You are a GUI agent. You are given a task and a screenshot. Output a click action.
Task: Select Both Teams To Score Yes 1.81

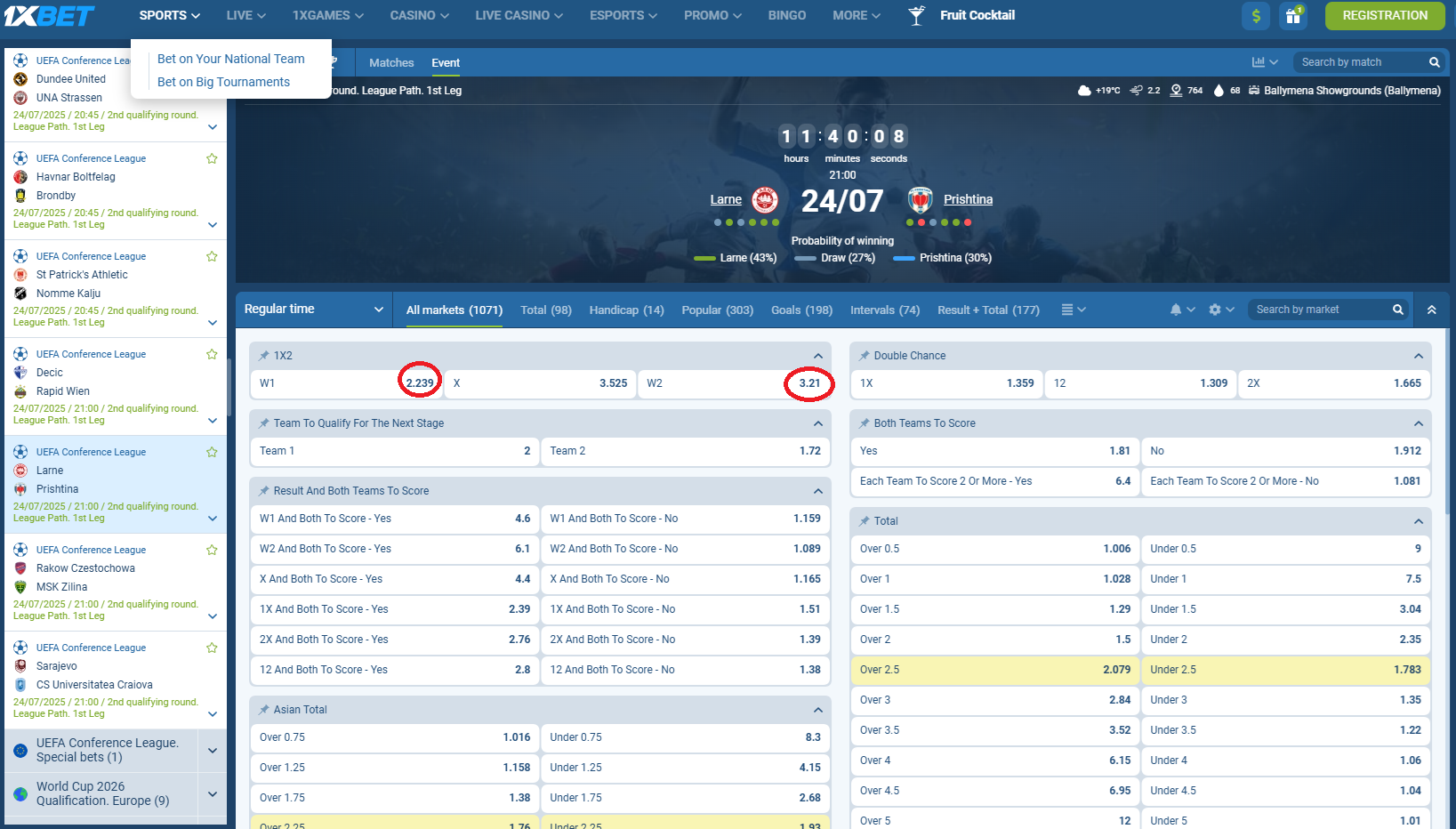[x=995, y=451]
